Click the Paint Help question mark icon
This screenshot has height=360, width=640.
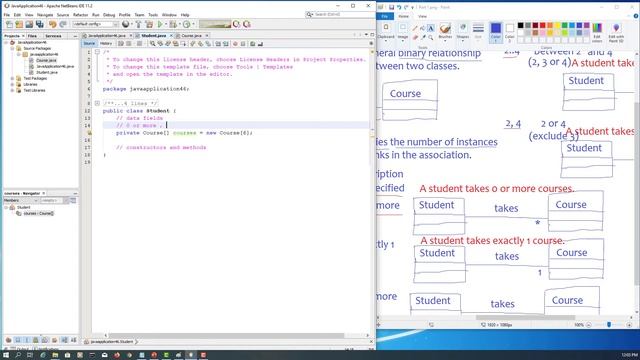tap(636, 16)
